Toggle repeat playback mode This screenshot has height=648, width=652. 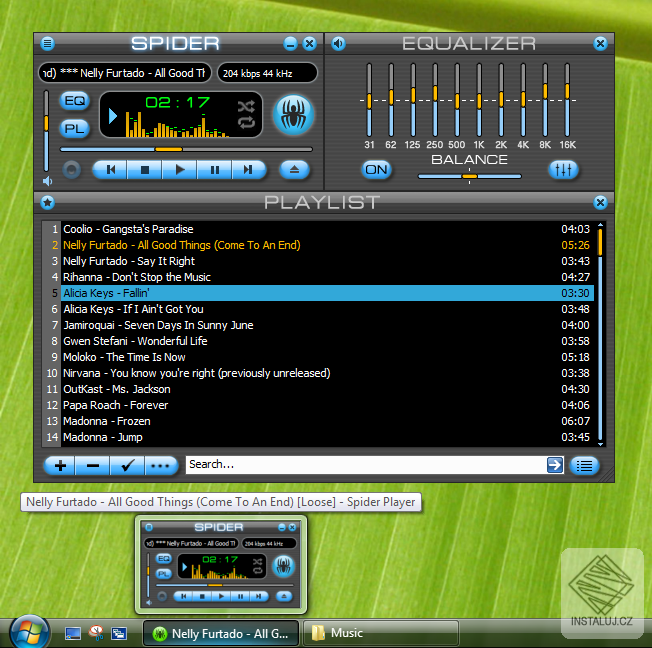(x=246, y=123)
